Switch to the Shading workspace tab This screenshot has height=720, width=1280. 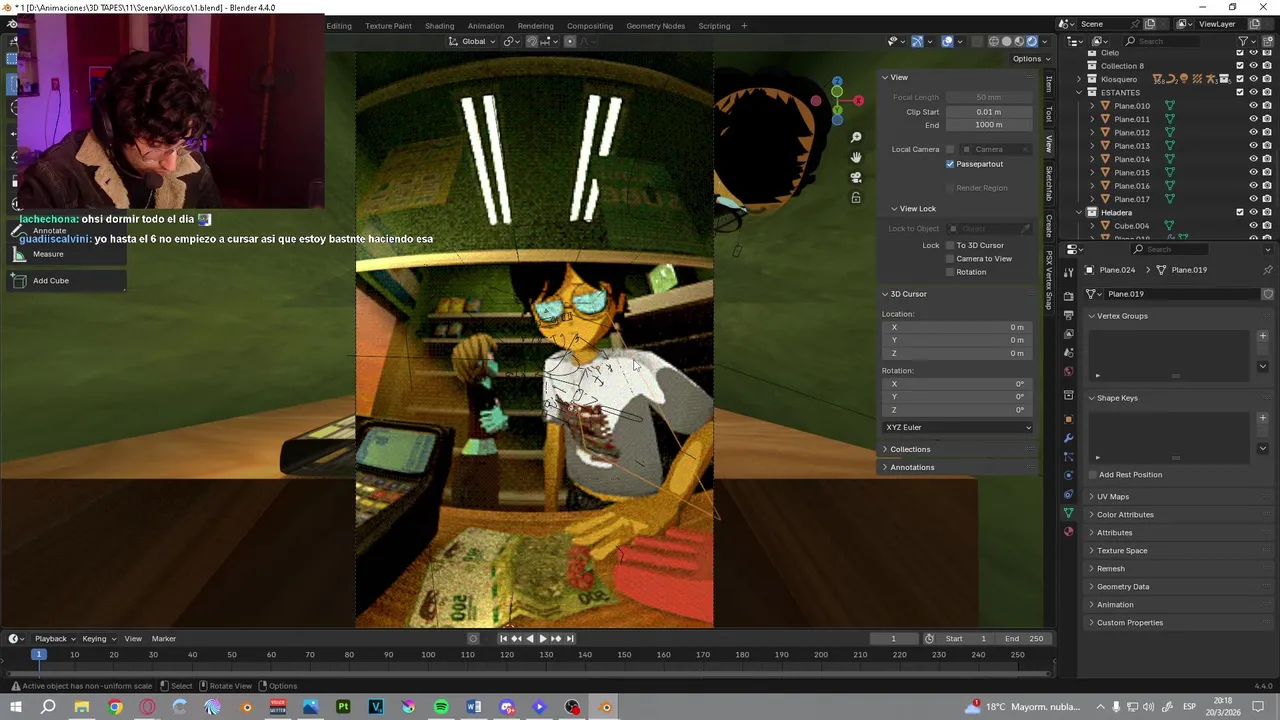coord(439,26)
